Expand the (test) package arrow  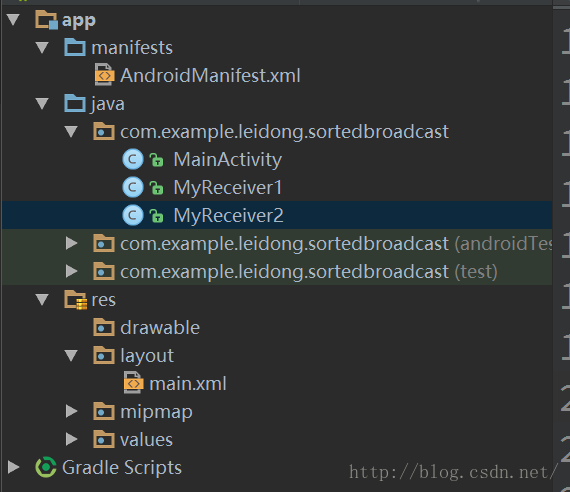[72, 271]
